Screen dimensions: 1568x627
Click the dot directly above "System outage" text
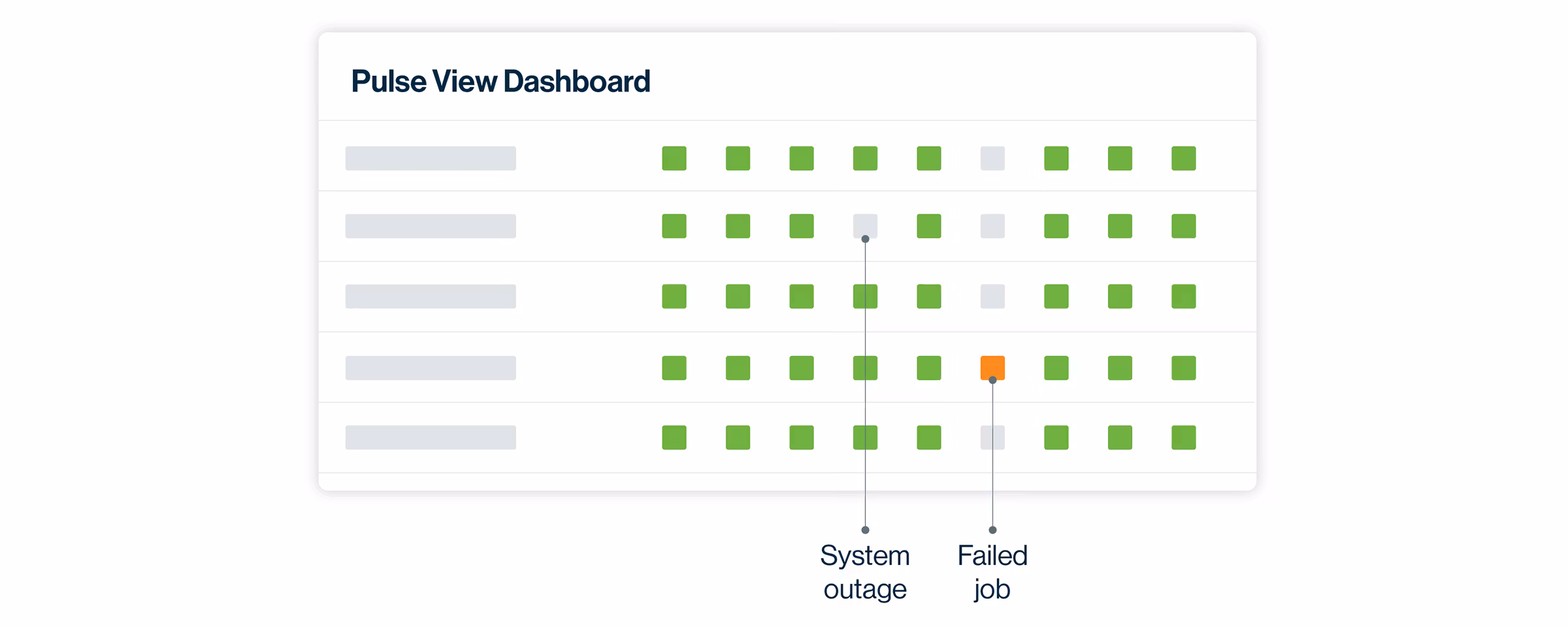[x=865, y=530]
